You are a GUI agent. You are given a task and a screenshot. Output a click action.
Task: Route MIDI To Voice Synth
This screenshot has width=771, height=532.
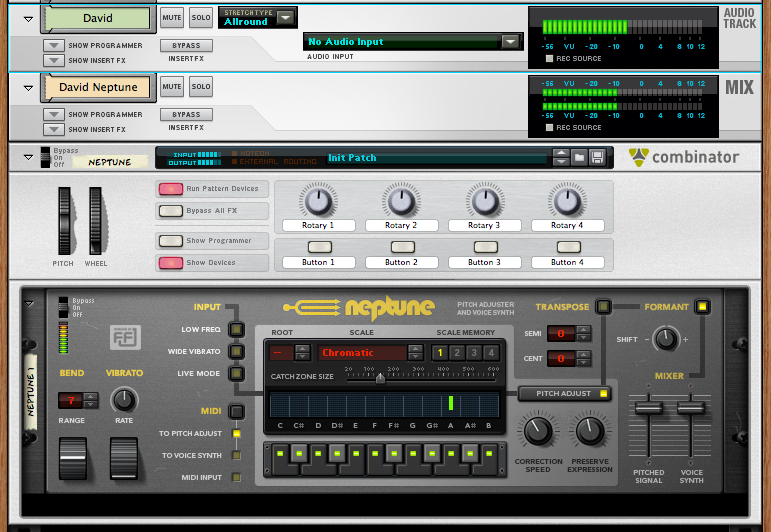pos(237,455)
